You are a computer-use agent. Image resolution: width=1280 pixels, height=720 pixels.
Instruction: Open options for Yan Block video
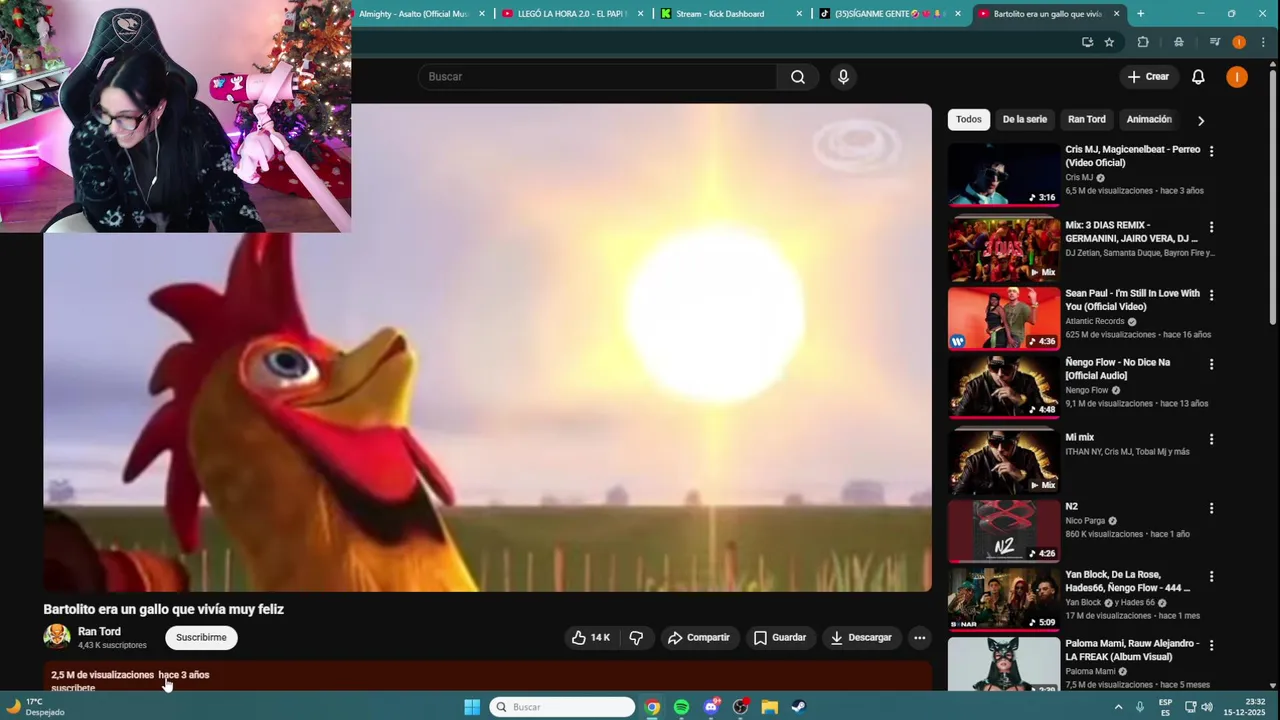[1211, 576]
